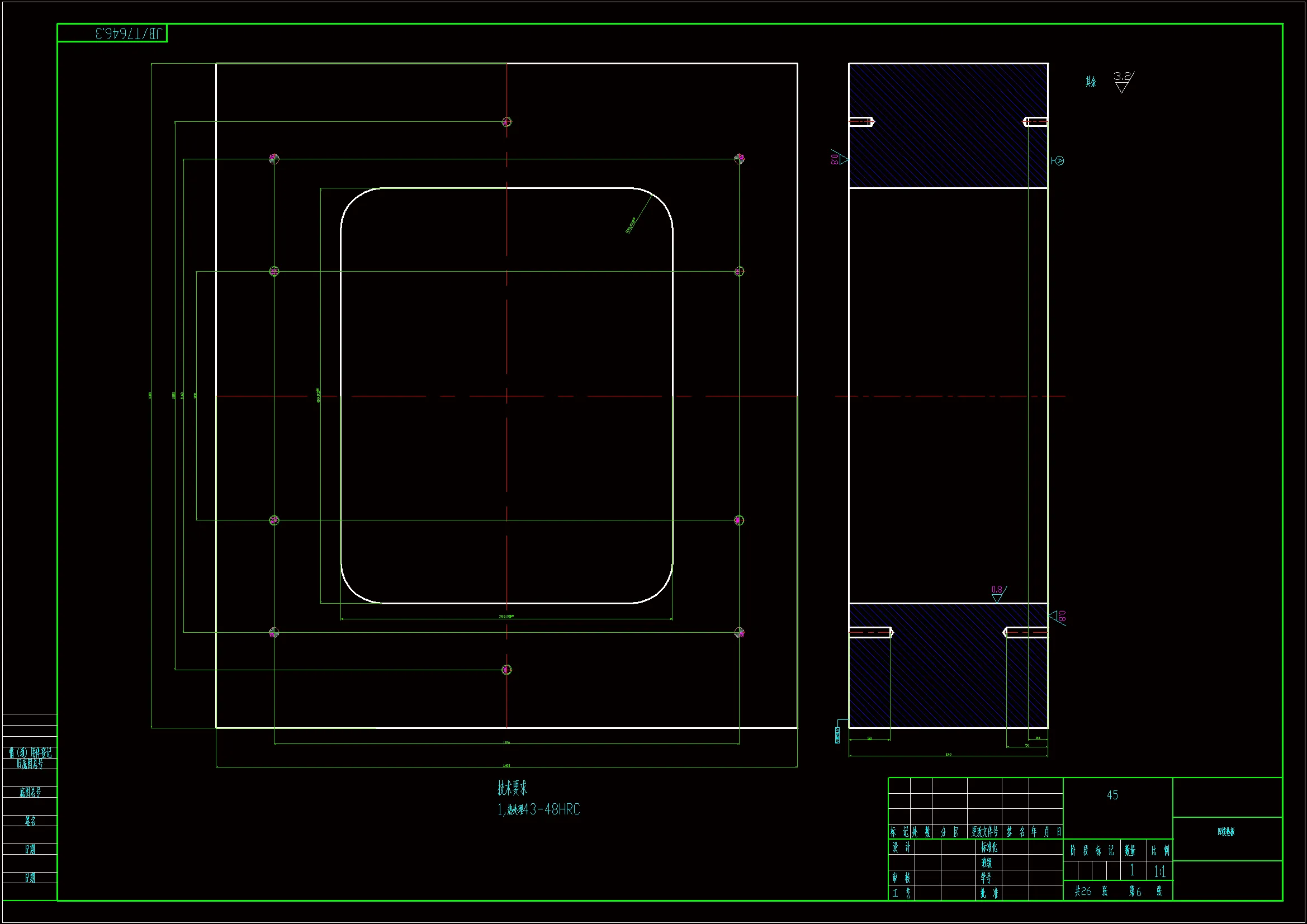1307x924 pixels.
Task: Click the 1:1 scale value cell
Action: (x=1159, y=871)
